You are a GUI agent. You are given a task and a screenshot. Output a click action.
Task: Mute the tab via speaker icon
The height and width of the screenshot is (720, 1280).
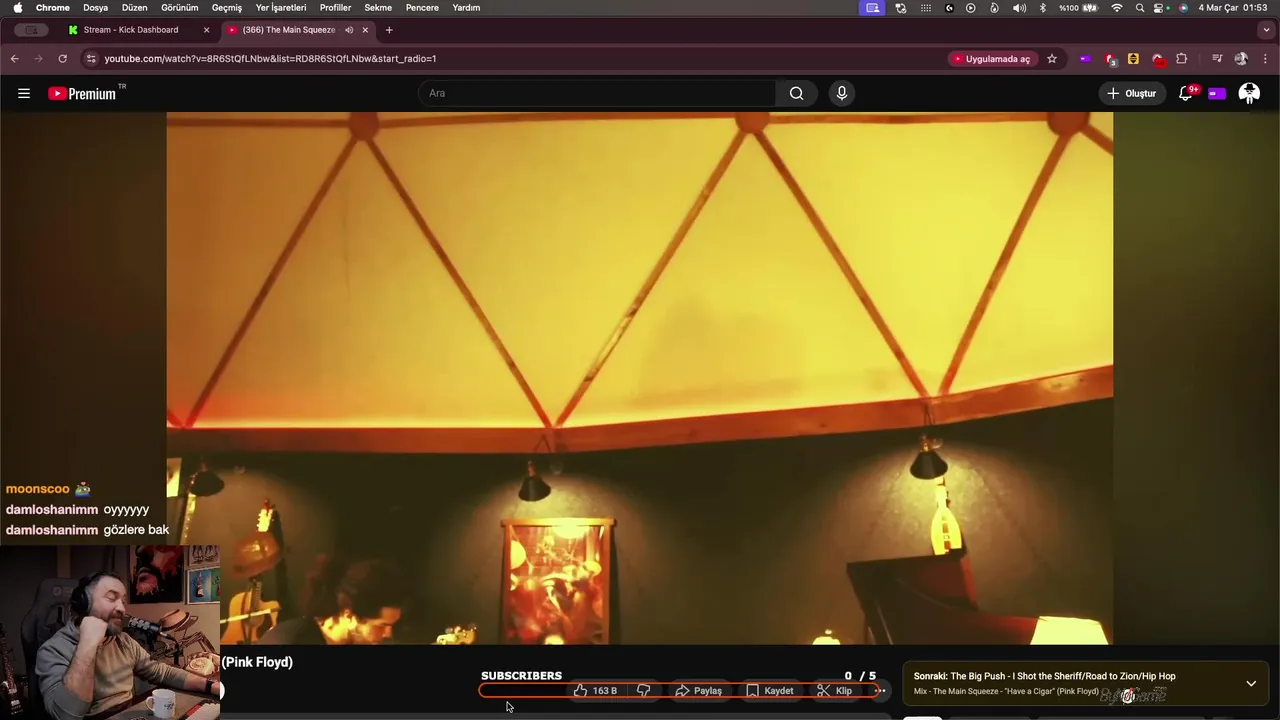(349, 30)
